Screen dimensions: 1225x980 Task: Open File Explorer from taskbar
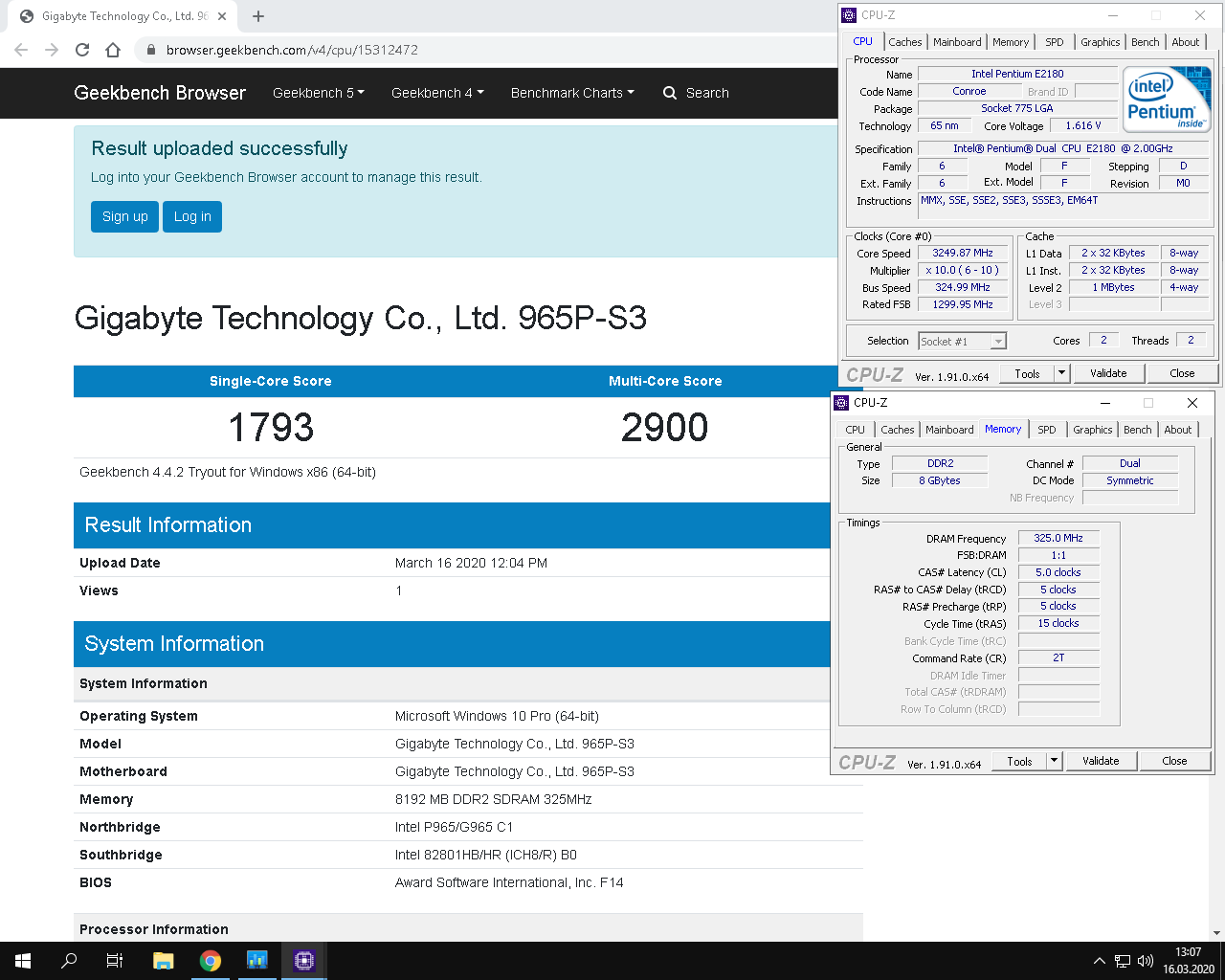[x=163, y=961]
